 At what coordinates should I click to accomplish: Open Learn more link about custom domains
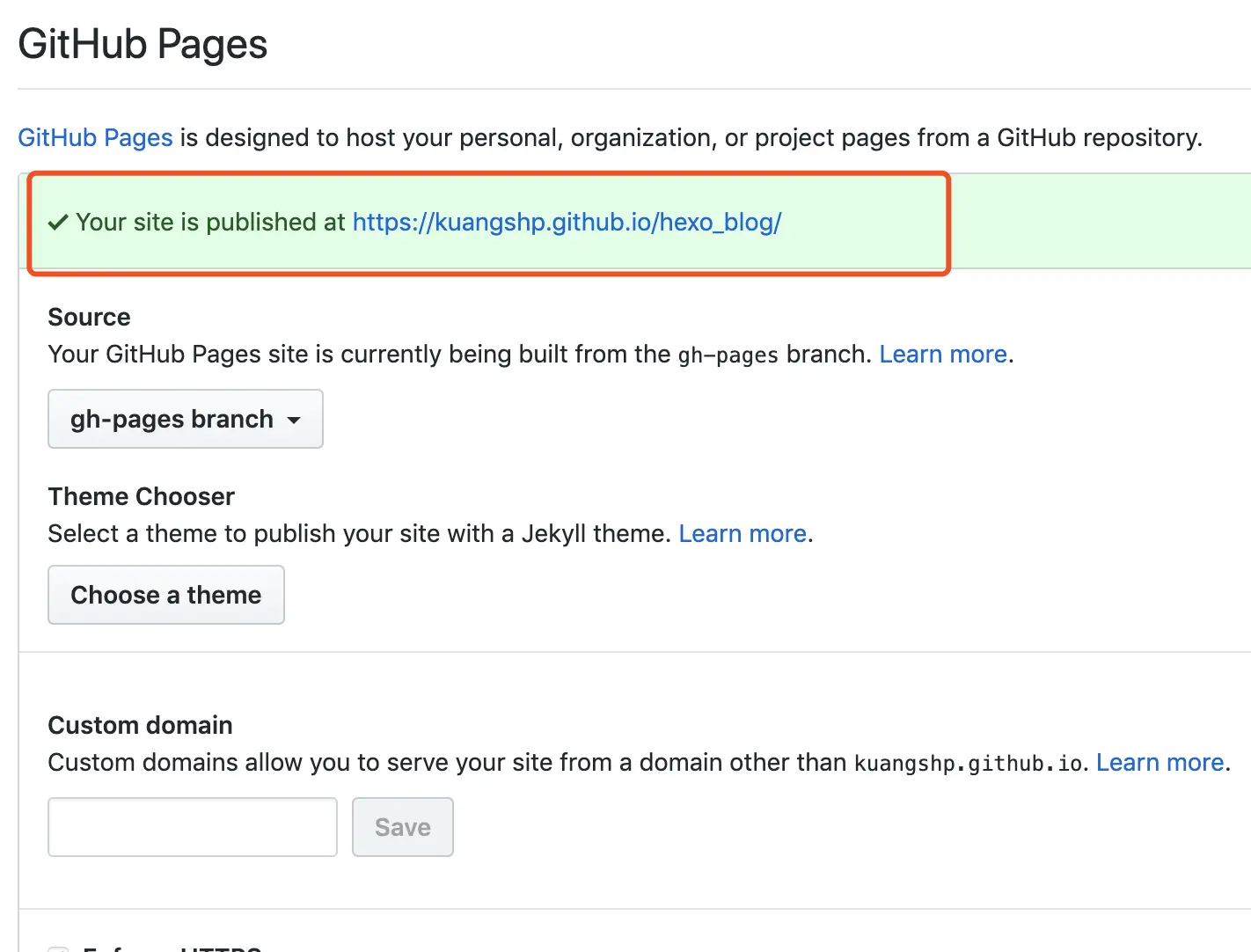(1160, 763)
